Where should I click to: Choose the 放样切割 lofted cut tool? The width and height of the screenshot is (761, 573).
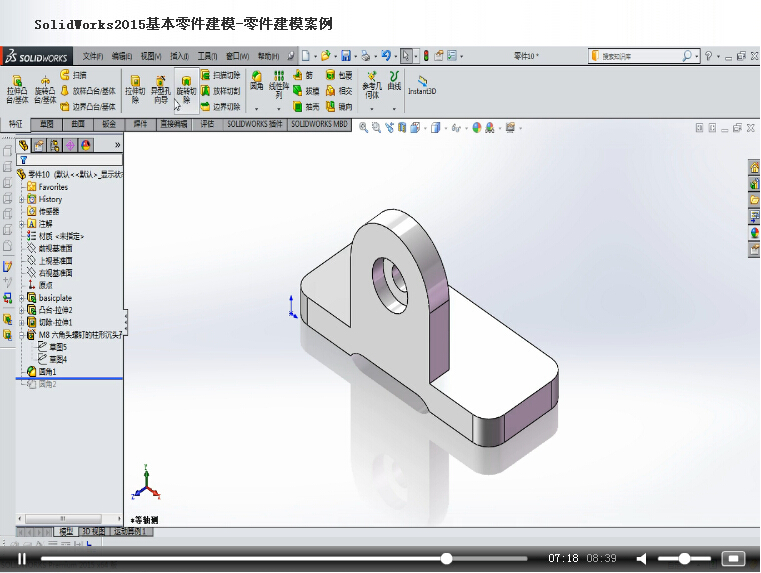(x=221, y=91)
